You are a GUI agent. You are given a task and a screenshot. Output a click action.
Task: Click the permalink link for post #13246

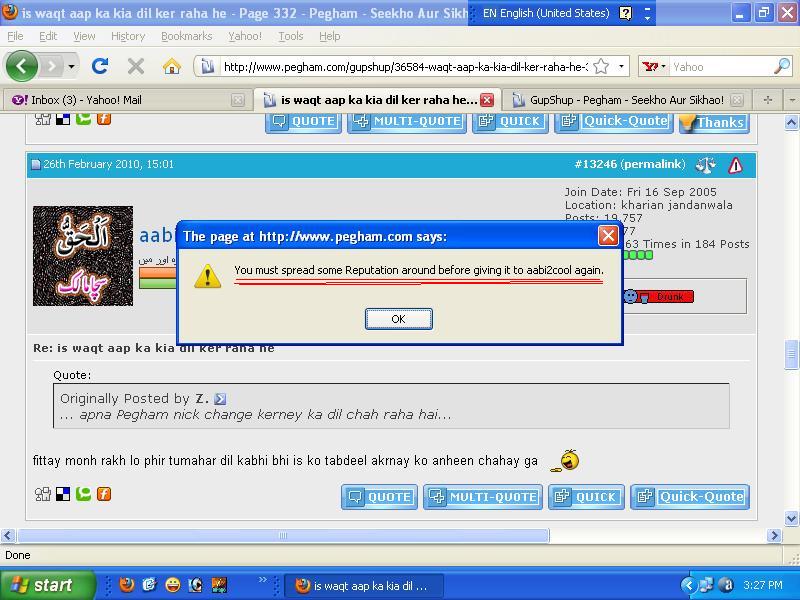653,164
